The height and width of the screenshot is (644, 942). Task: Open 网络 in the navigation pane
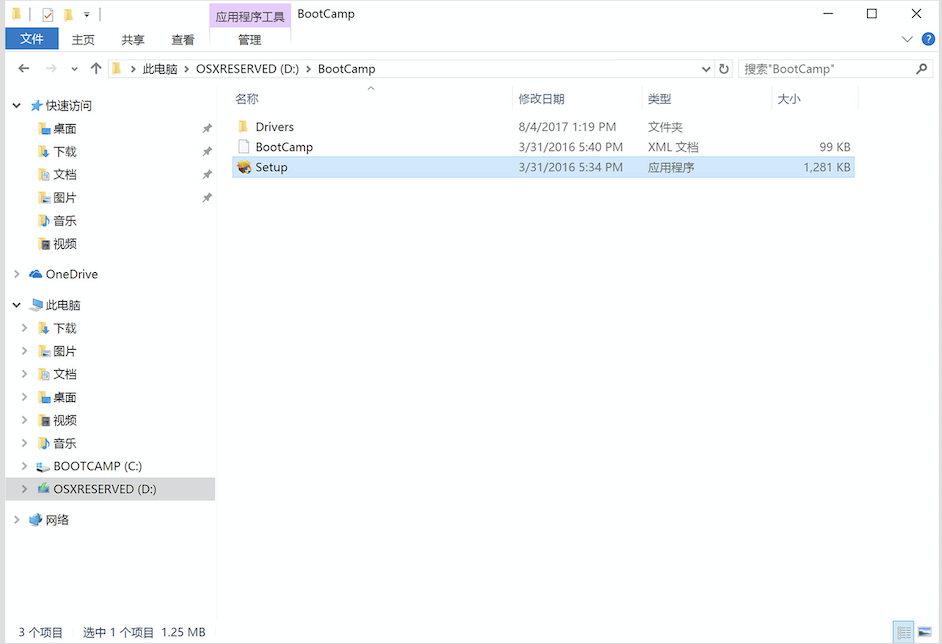pos(57,520)
